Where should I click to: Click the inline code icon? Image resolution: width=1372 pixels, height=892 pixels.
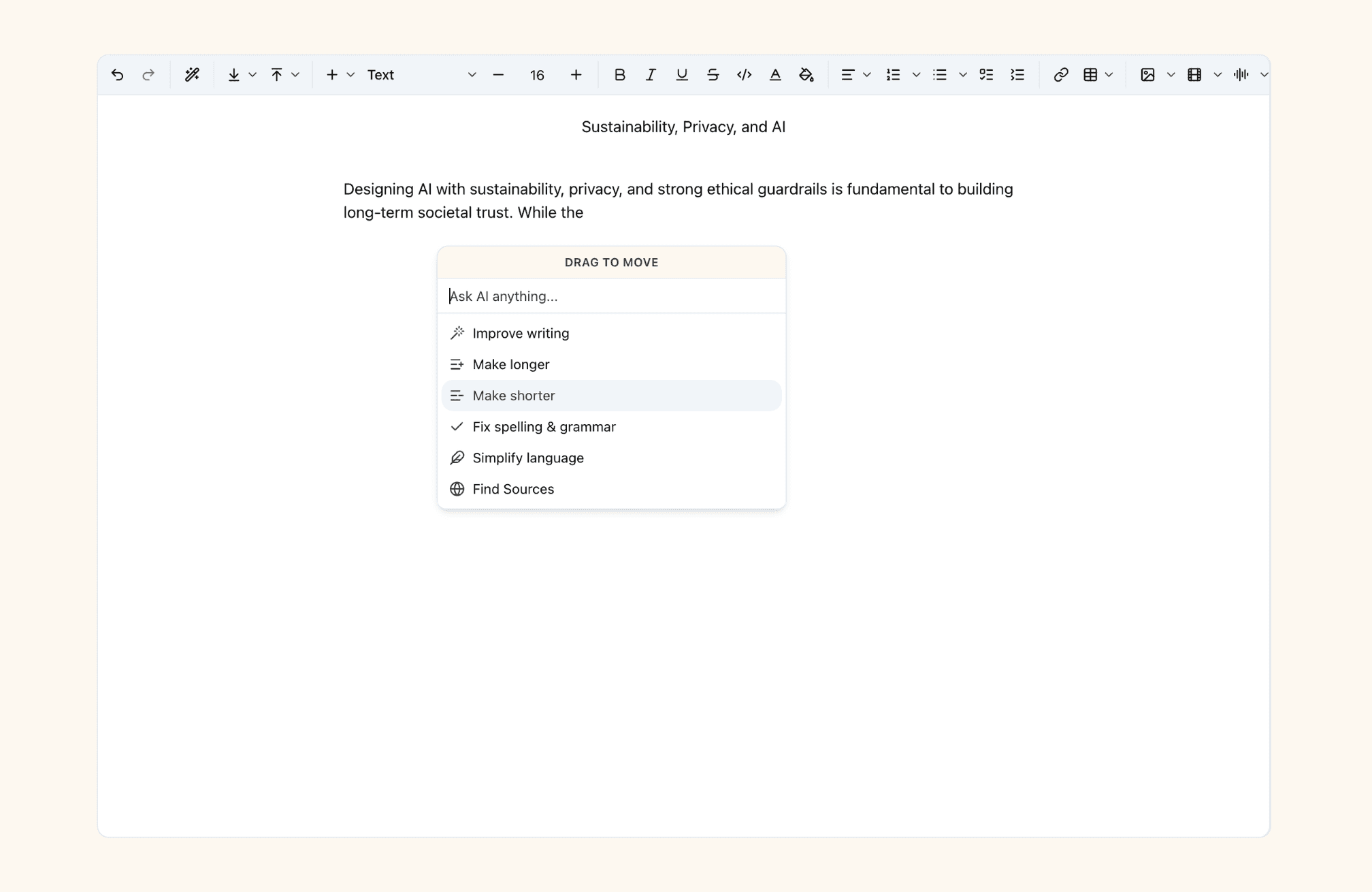click(x=744, y=75)
